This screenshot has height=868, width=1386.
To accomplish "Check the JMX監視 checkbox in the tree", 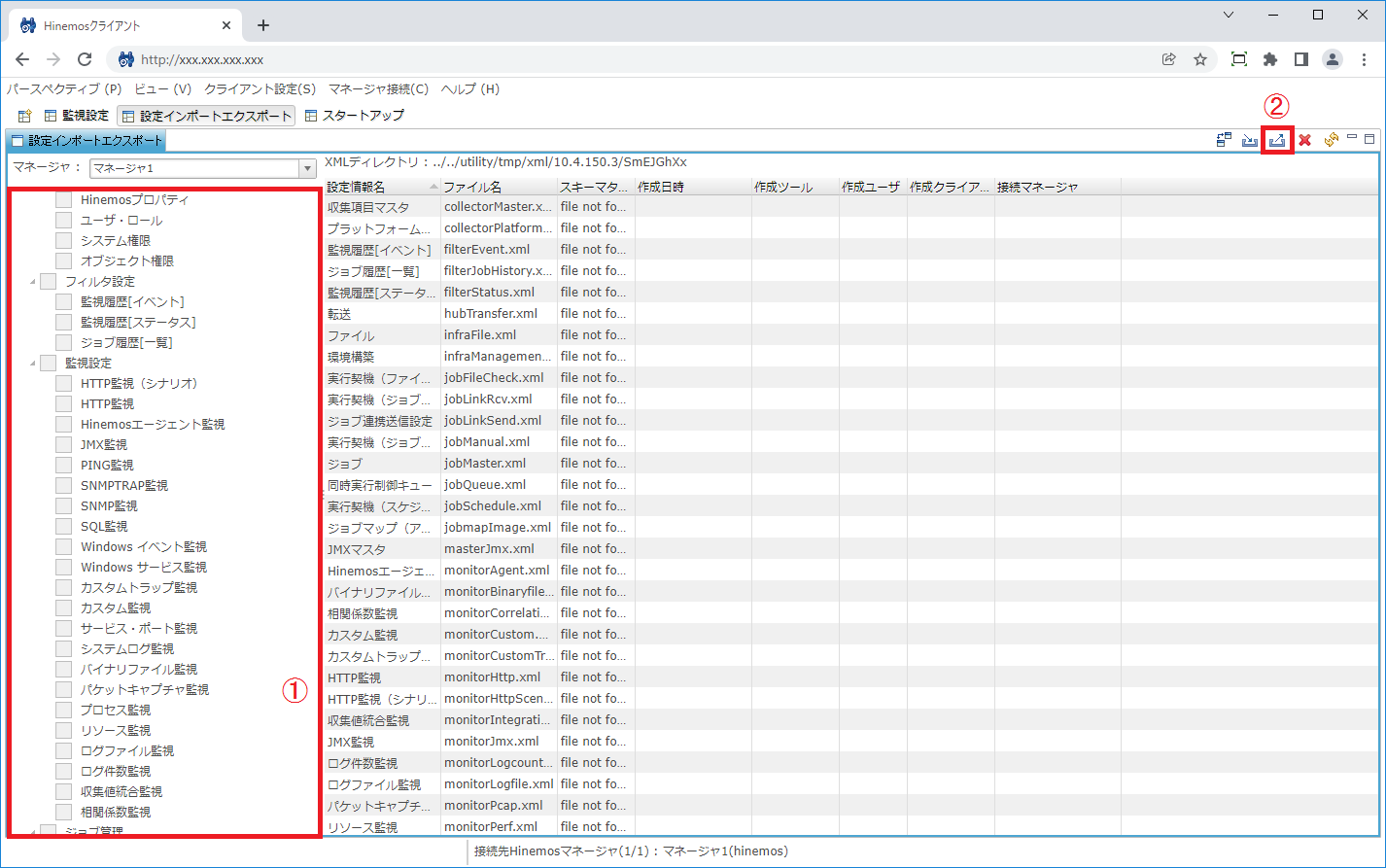I will [63, 443].
